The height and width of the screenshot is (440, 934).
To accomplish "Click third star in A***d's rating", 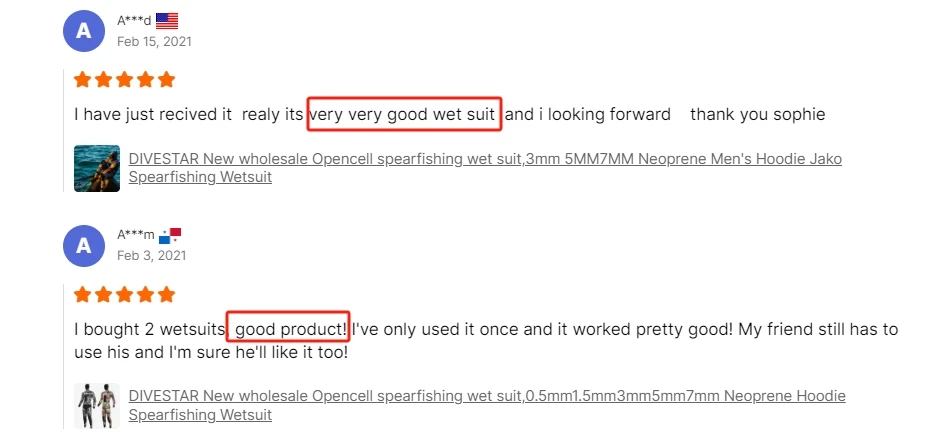I will tap(124, 79).
